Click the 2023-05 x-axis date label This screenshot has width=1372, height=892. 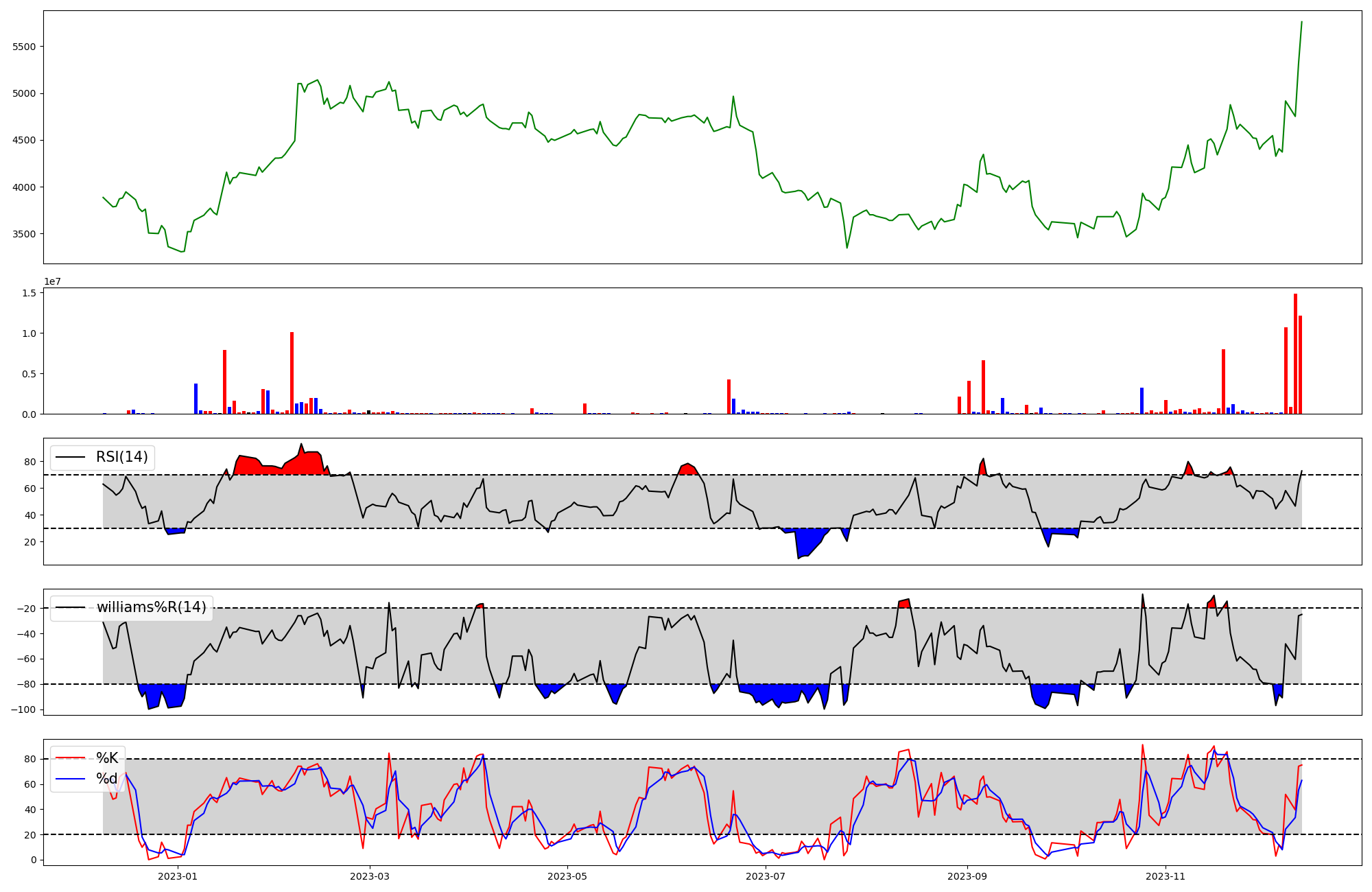coord(568,876)
